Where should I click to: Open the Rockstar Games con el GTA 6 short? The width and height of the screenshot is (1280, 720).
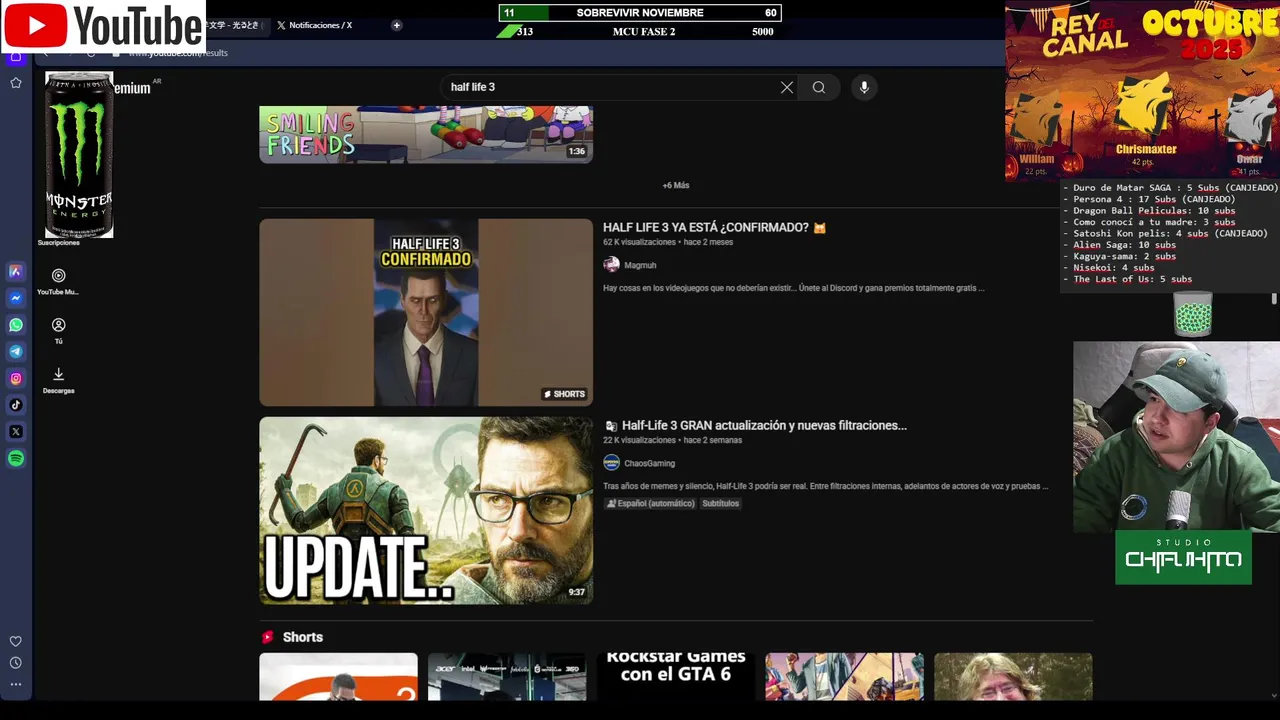(676, 677)
